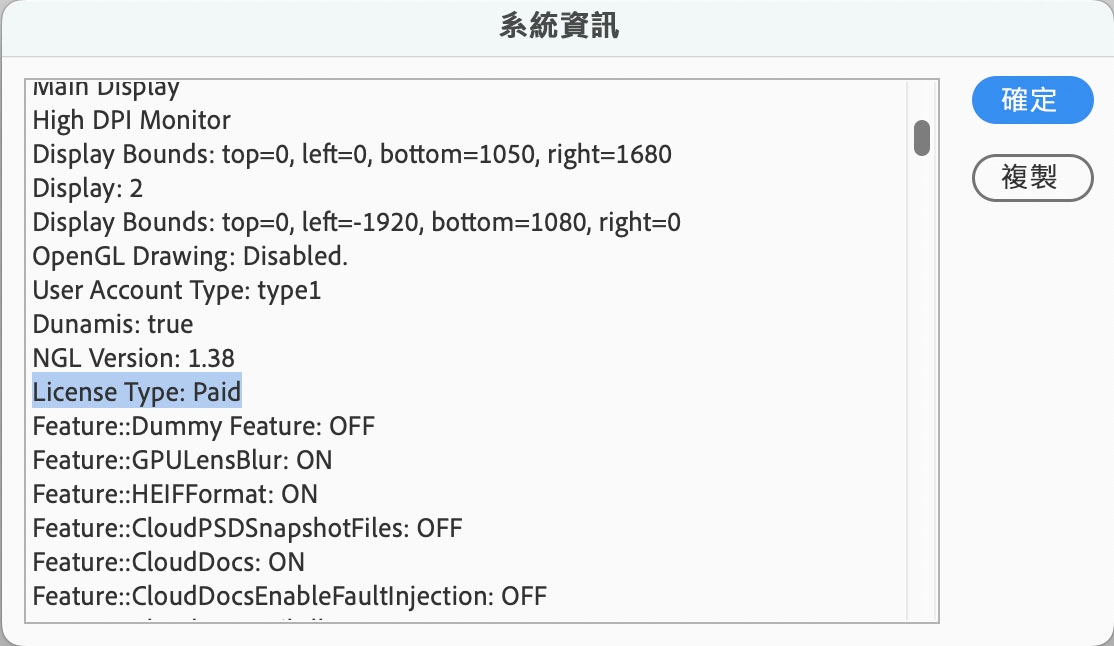
Task: Click the Feature::HEIFFormat: ON line
Action: coord(175,494)
